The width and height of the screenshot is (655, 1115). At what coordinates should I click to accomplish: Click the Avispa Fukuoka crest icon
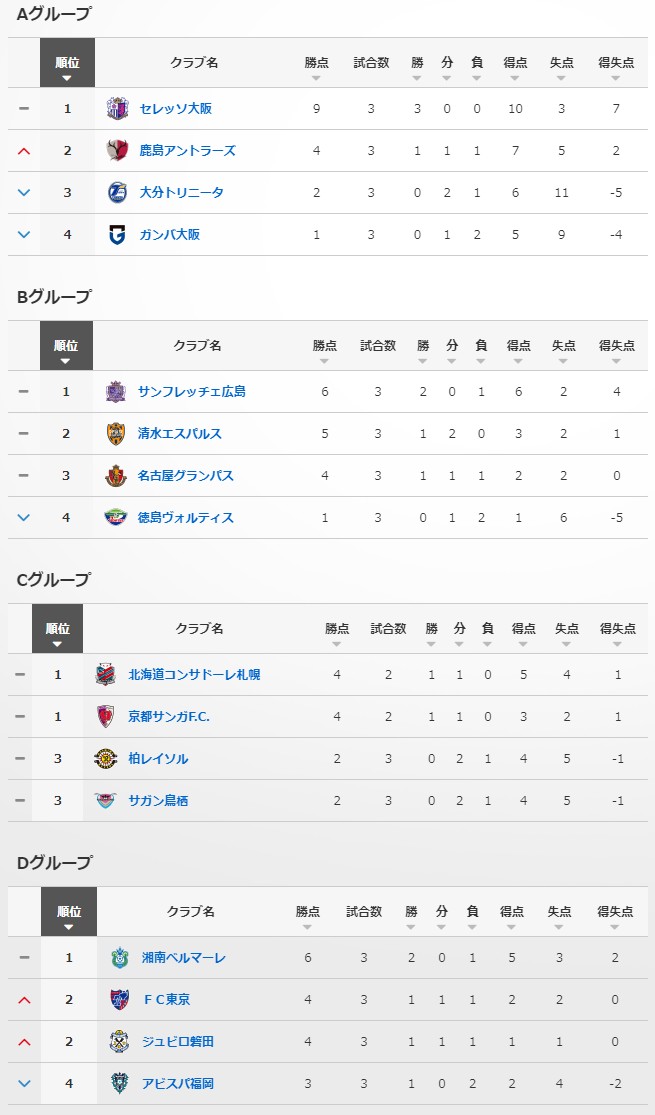pos(120,1084)
